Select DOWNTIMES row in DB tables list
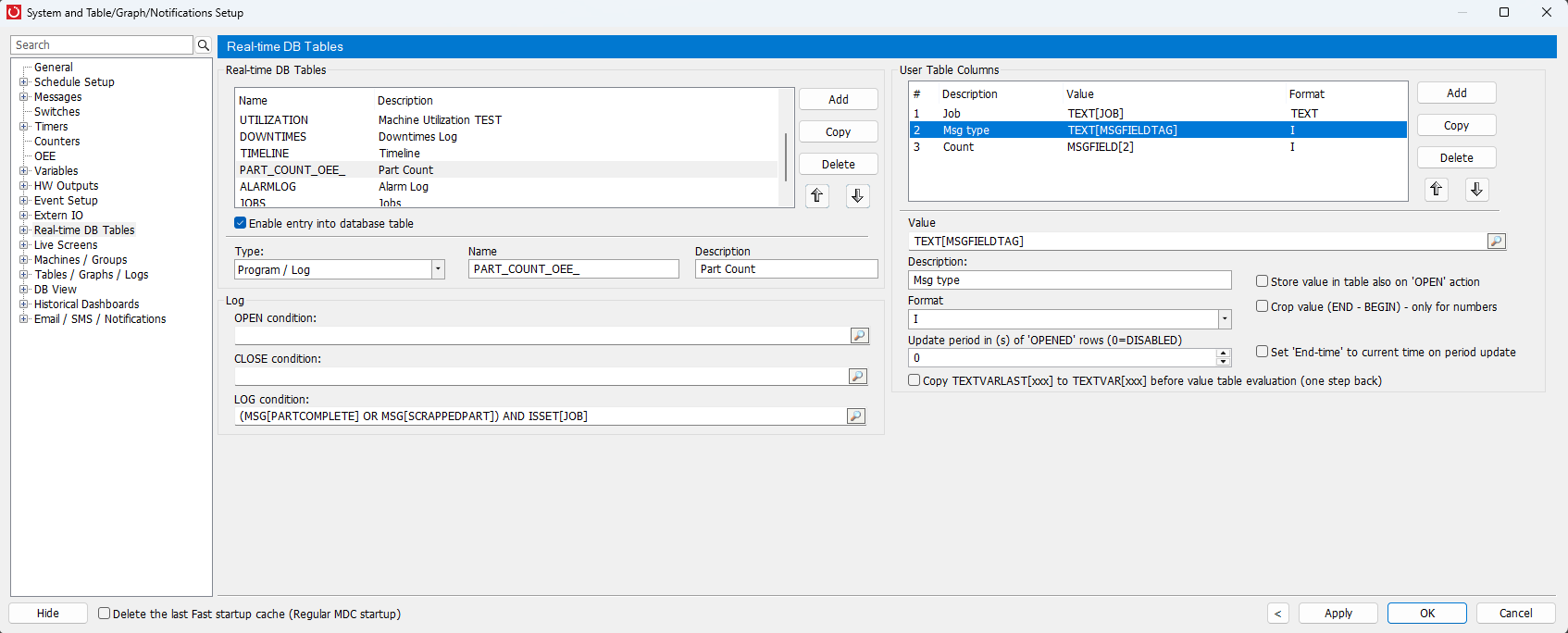This screenshot has height=633, width=1568. coord(507,137)
